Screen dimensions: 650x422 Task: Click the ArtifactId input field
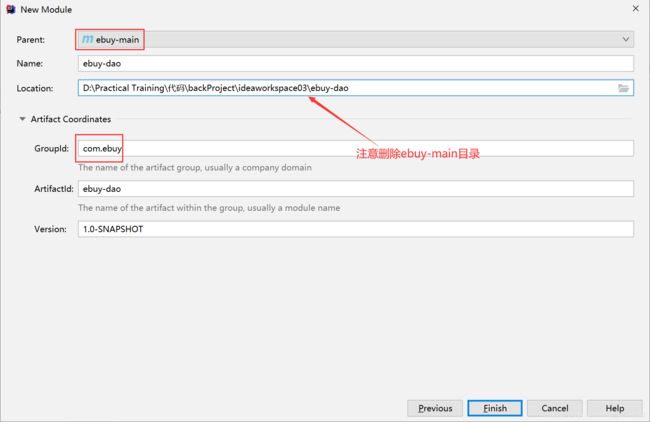coord(356,189)
